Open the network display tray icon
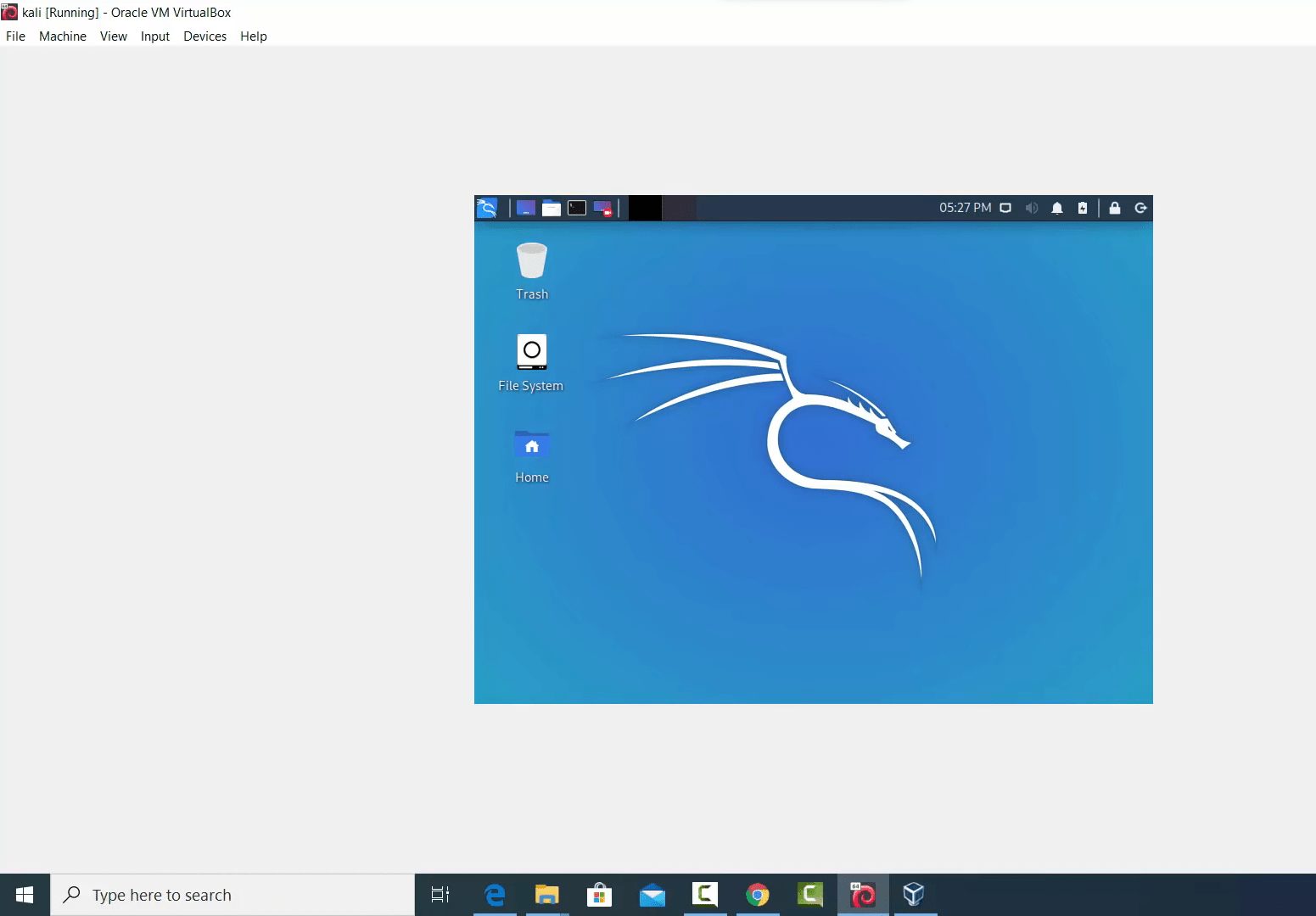This screenshot has width=1316, height=916. point(1005,208)
